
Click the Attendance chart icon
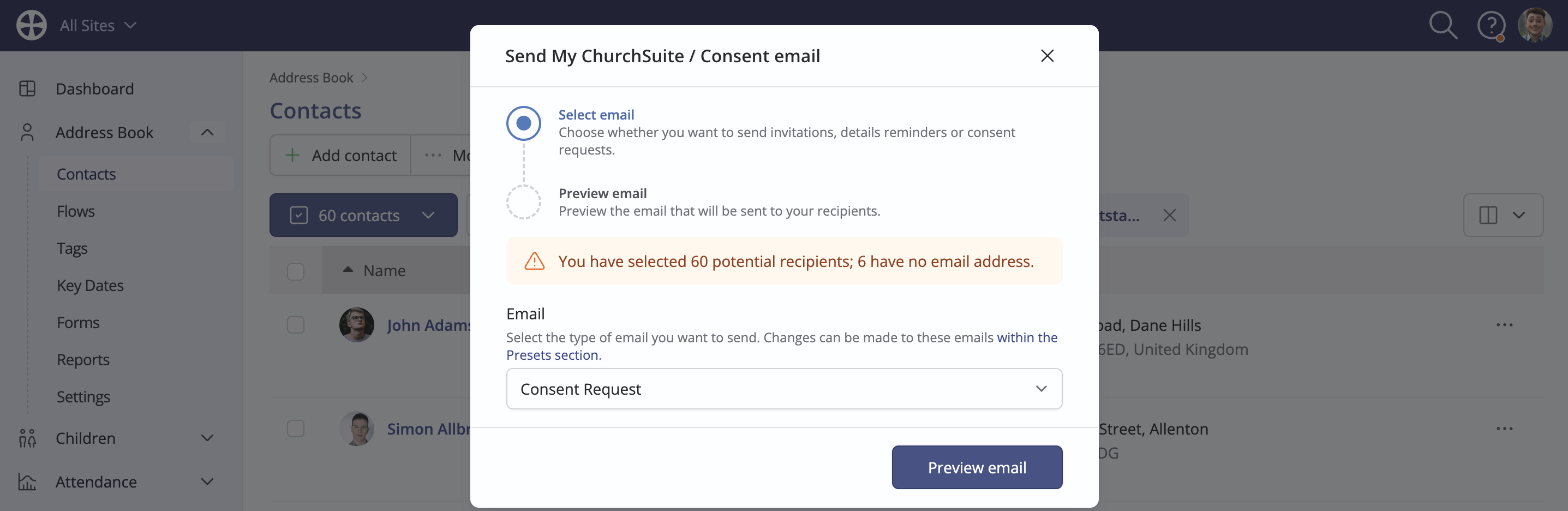pos(27,482)
